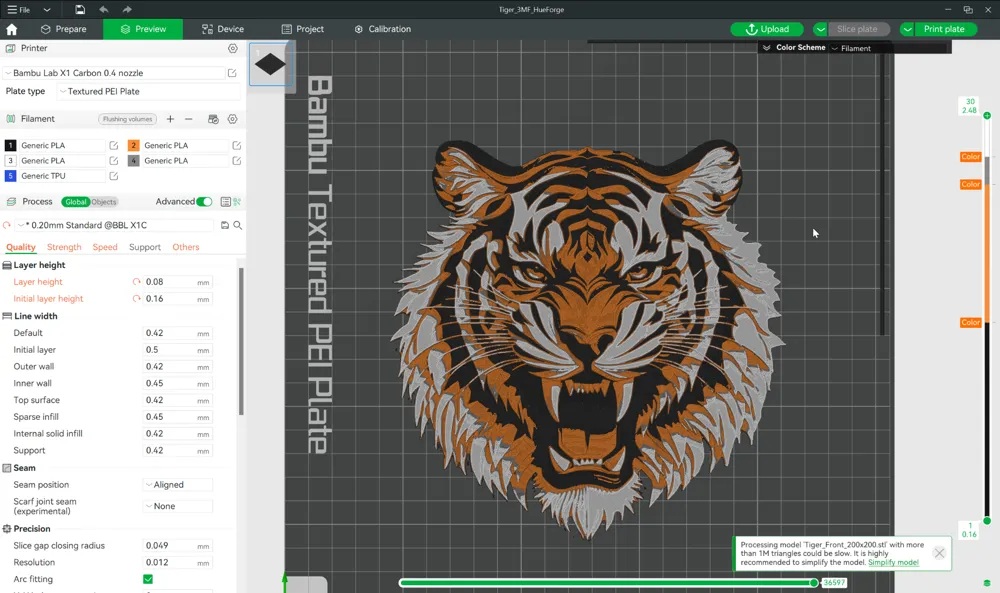1000x593 pixels.
Task: Switch to the Project tab
Action: pos(303,29)
